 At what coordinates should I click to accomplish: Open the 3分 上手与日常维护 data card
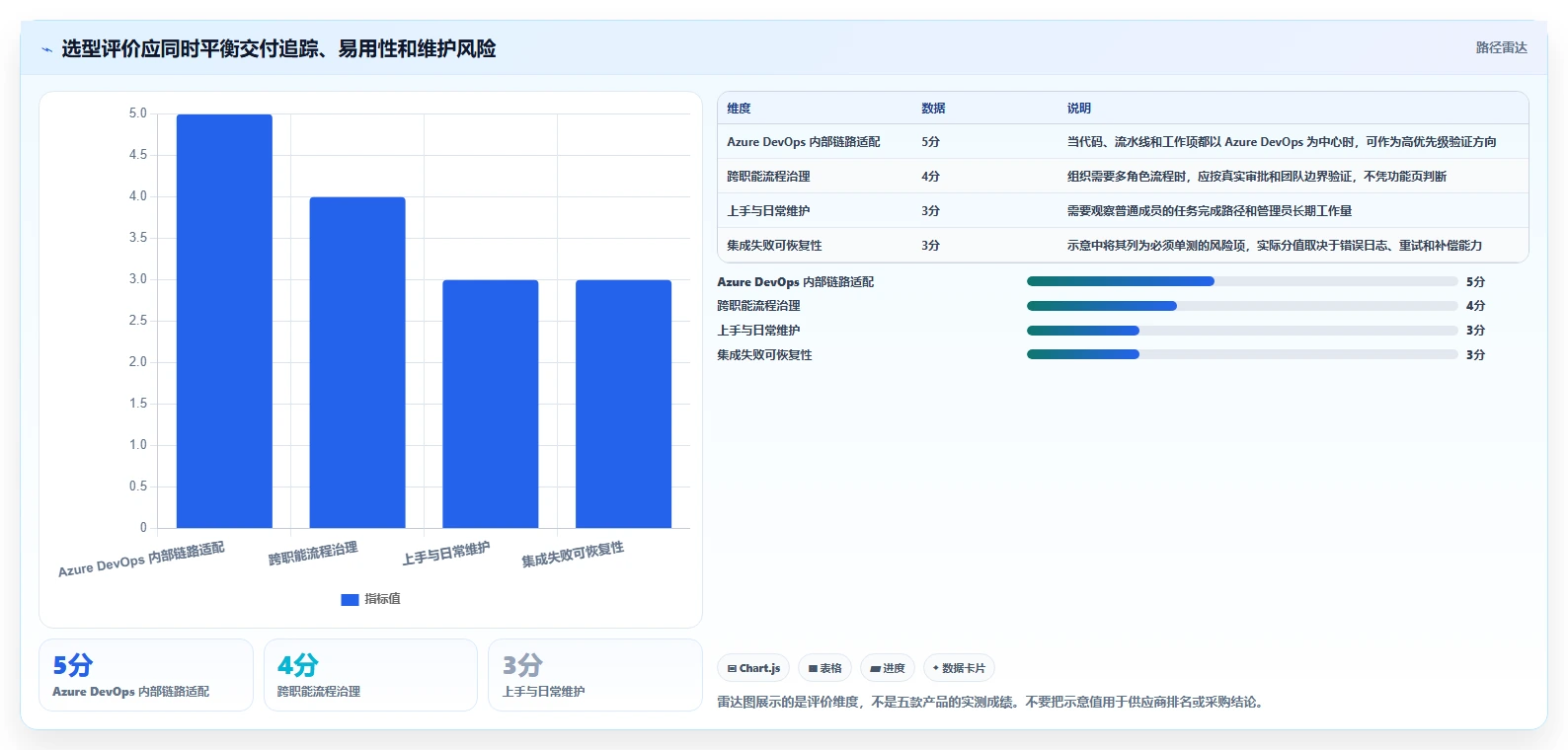(x=595, y=675)
